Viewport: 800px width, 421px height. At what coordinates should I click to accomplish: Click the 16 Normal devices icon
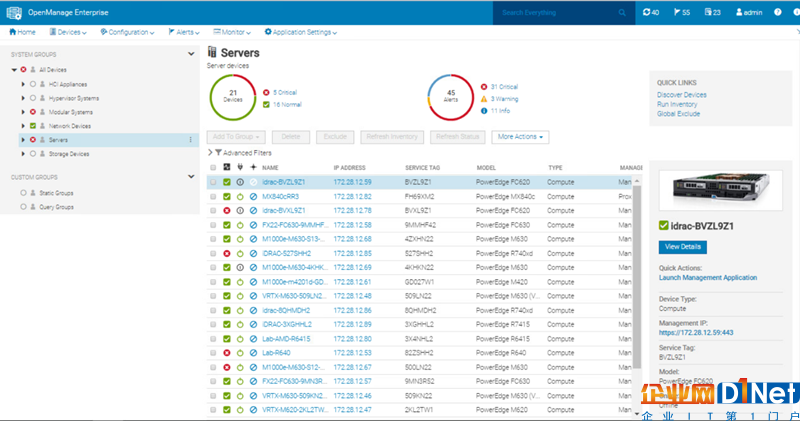click(266, 105)
